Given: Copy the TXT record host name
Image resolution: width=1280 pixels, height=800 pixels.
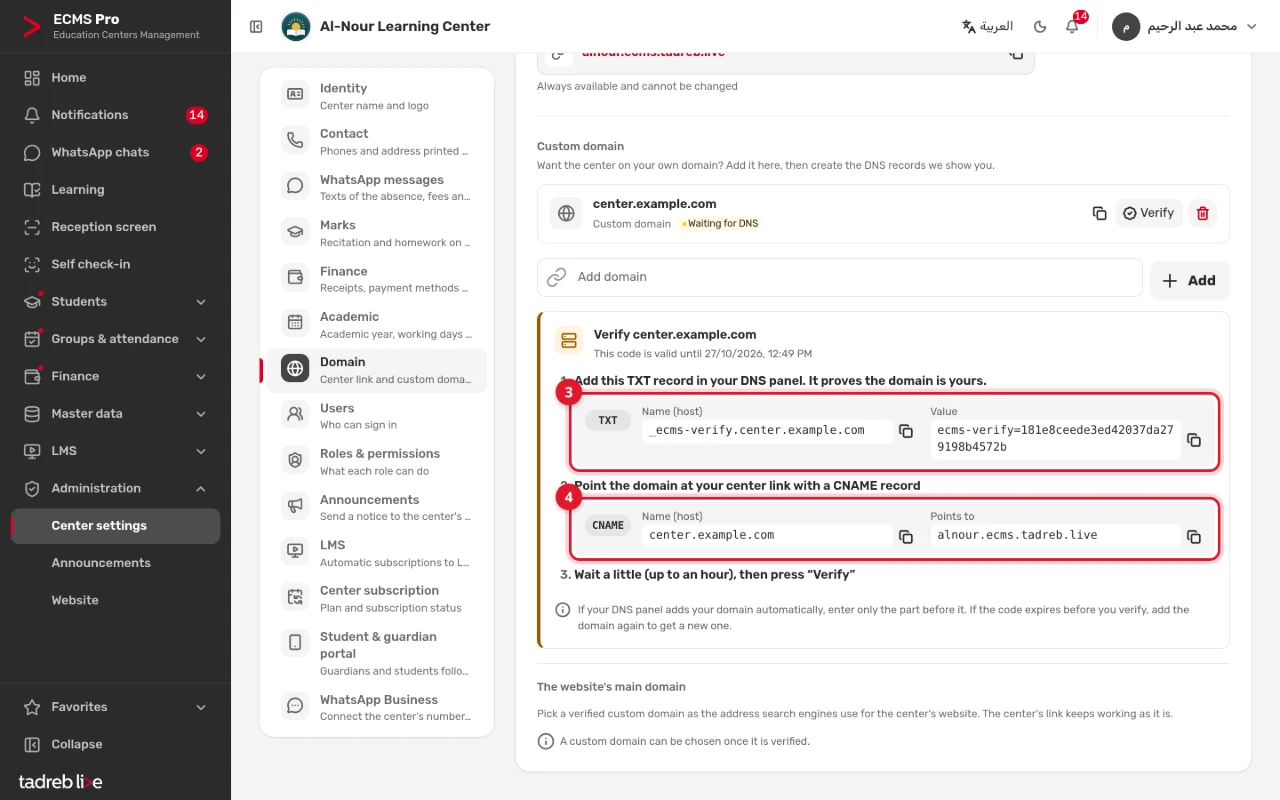Looking at the screenshot, I should pyautogui.click(x=906, y=431).
